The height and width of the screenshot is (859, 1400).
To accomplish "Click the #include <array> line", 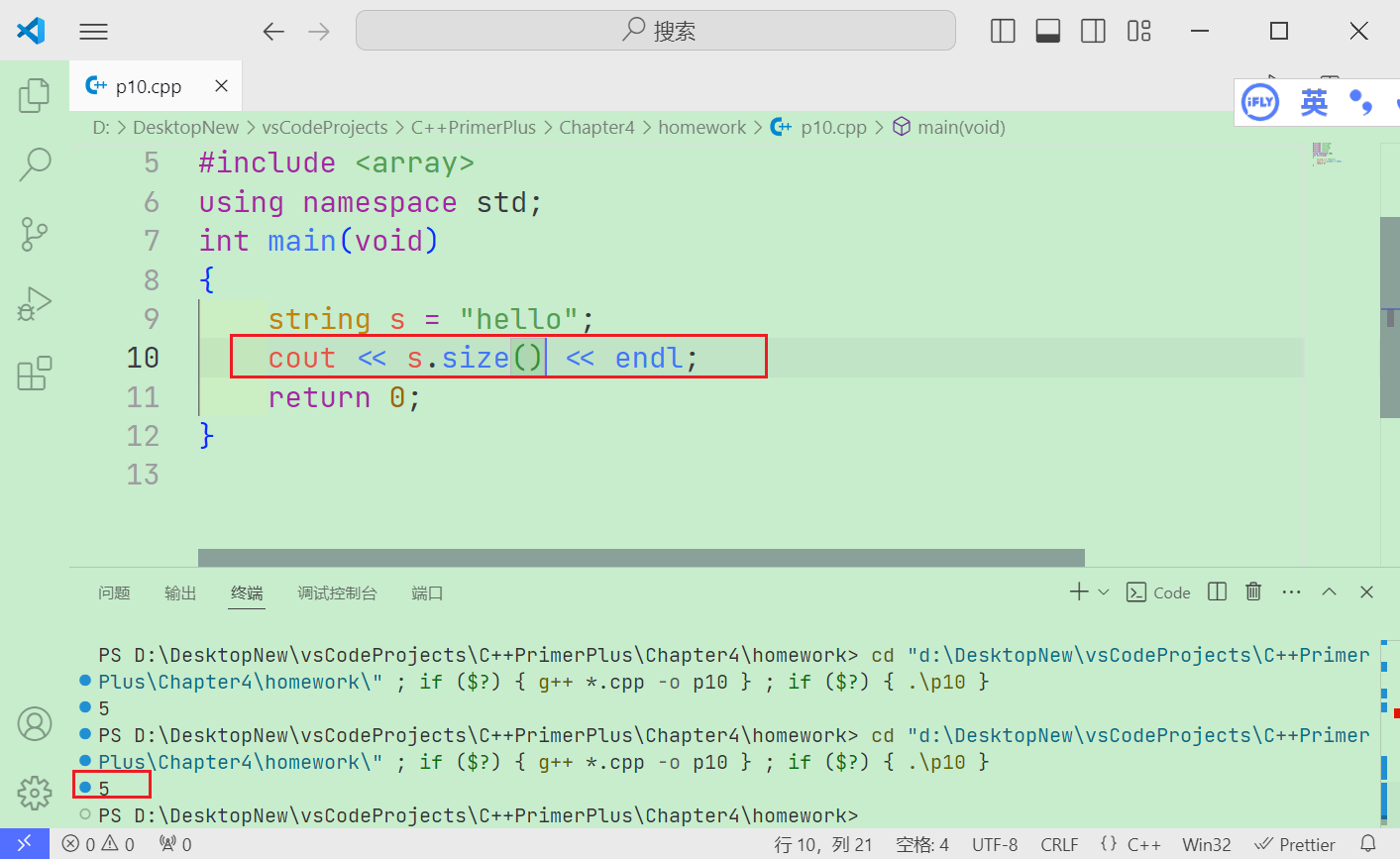I will [x=337, y=162].
